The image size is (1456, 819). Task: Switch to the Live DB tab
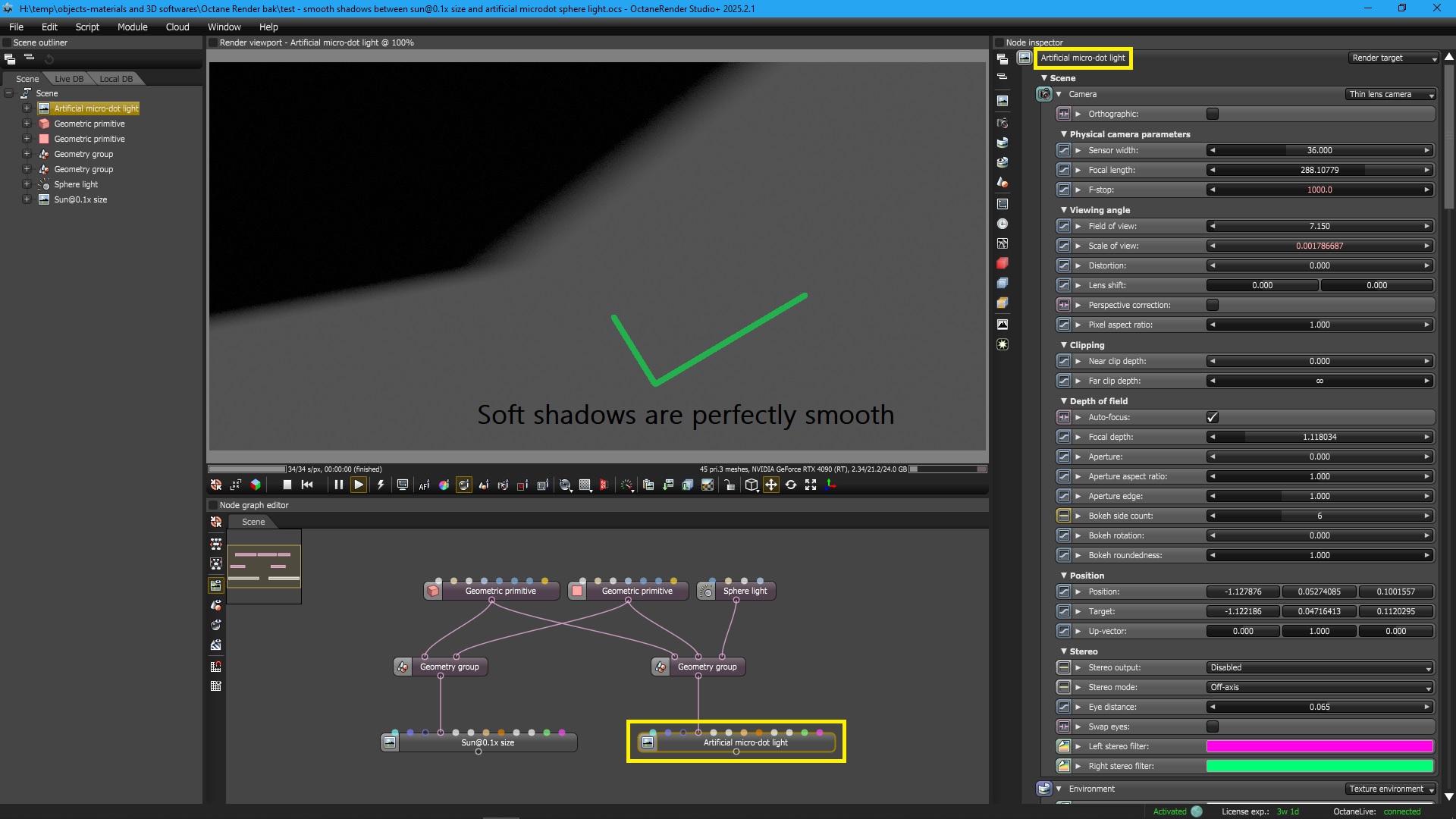pyautogui.click(x=69, y=79)
